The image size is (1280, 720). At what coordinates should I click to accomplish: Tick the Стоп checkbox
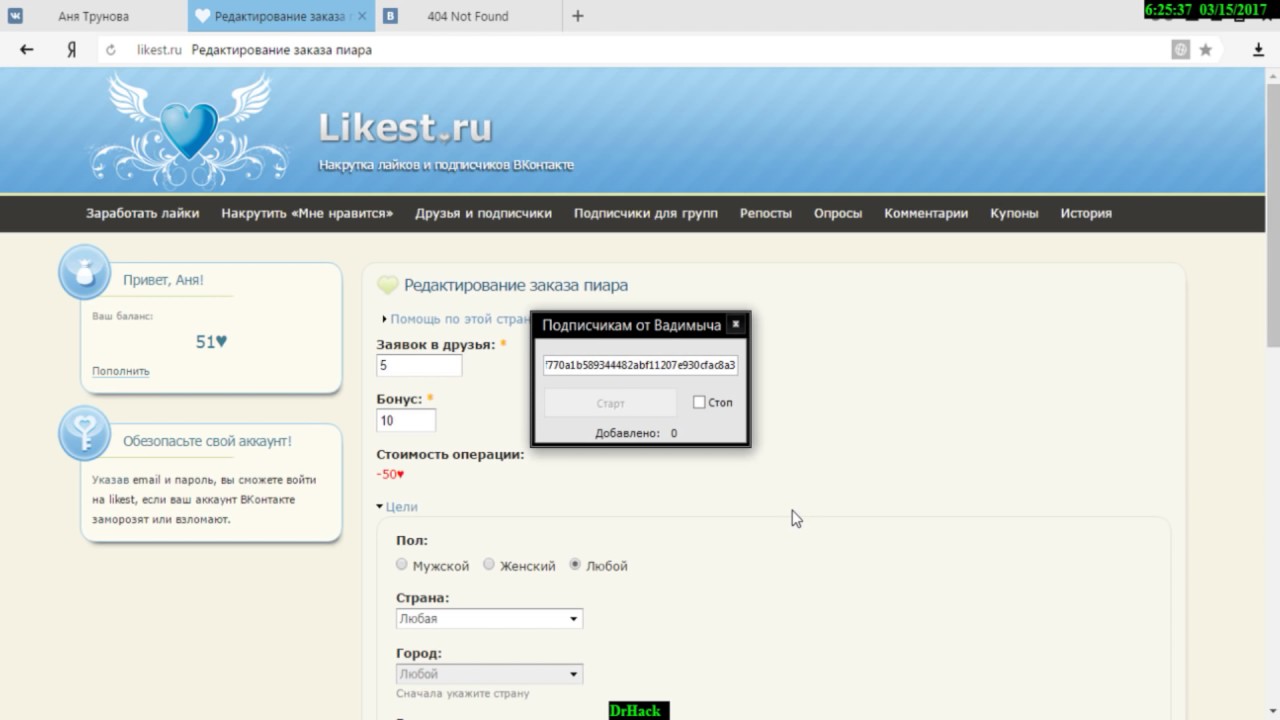point(699,402)
